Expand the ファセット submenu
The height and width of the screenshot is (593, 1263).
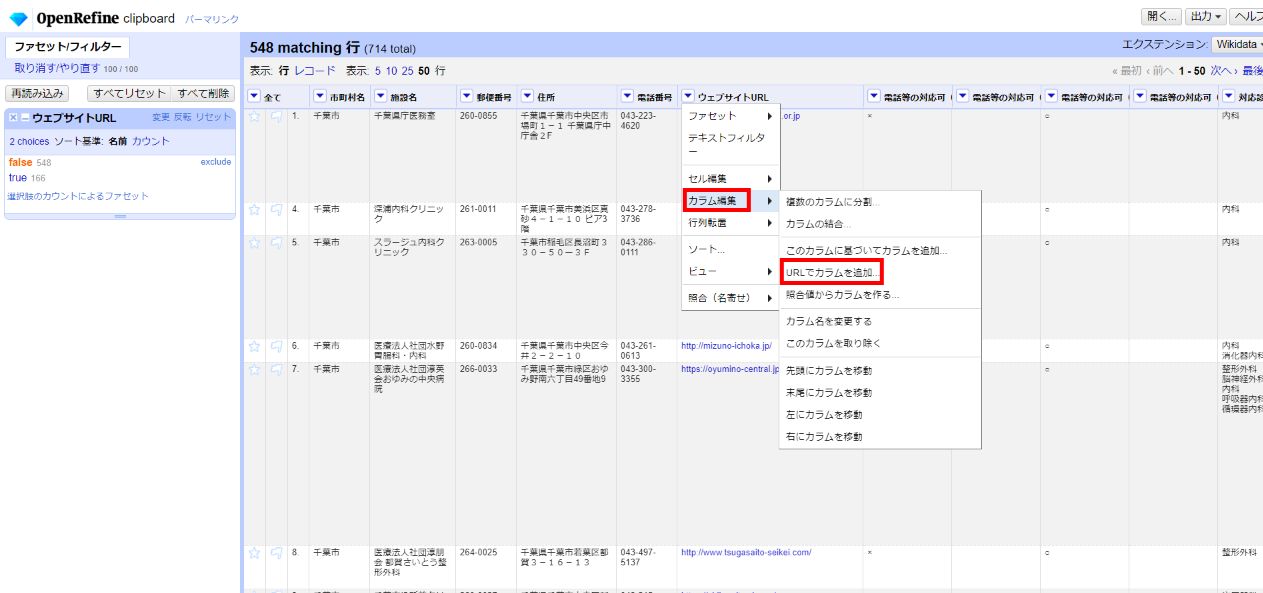tap(730, 117)
